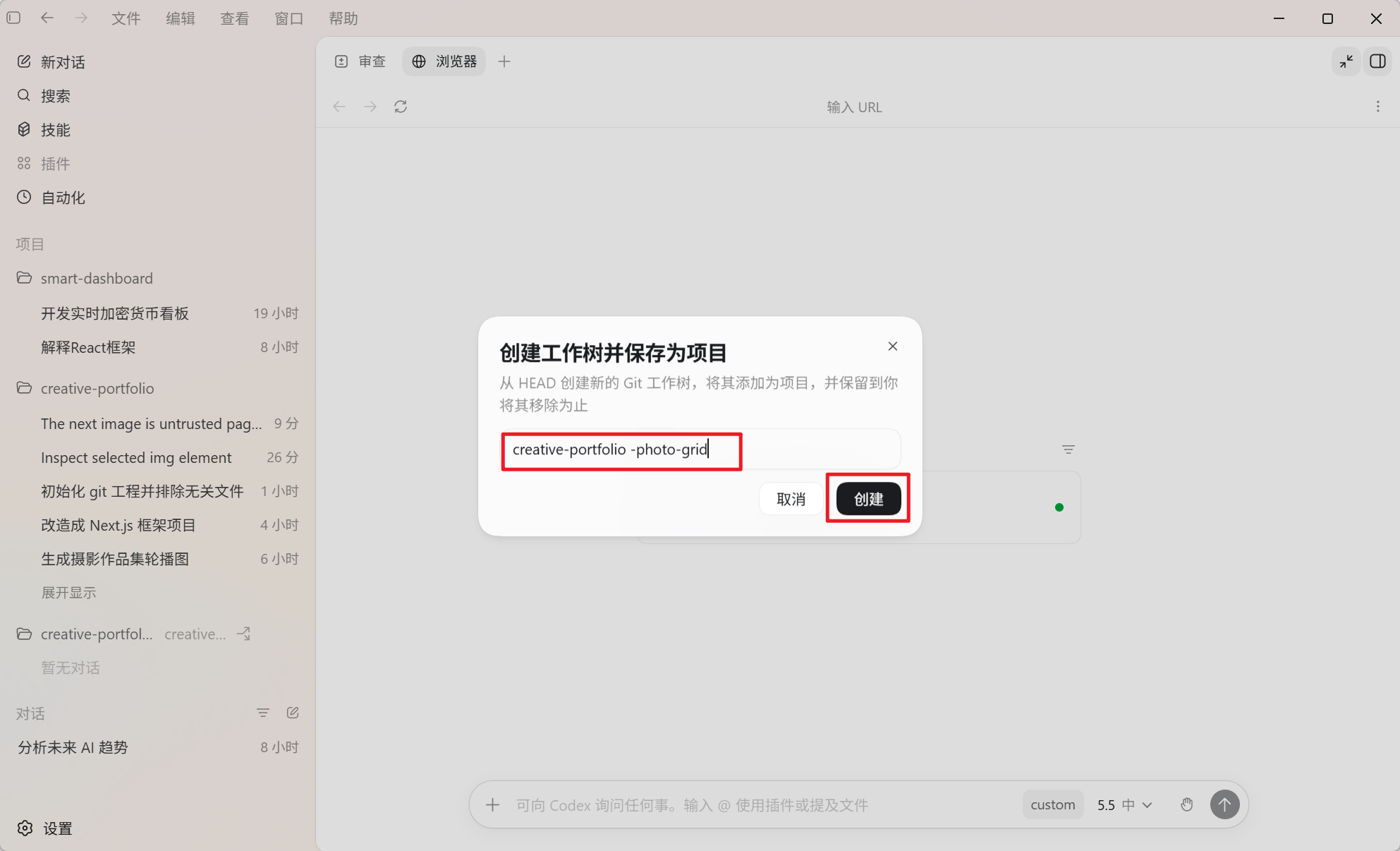This screenshot has width=1400, height=851.
Task: Add a new tab with plus icon
Action: pos(504,61)
